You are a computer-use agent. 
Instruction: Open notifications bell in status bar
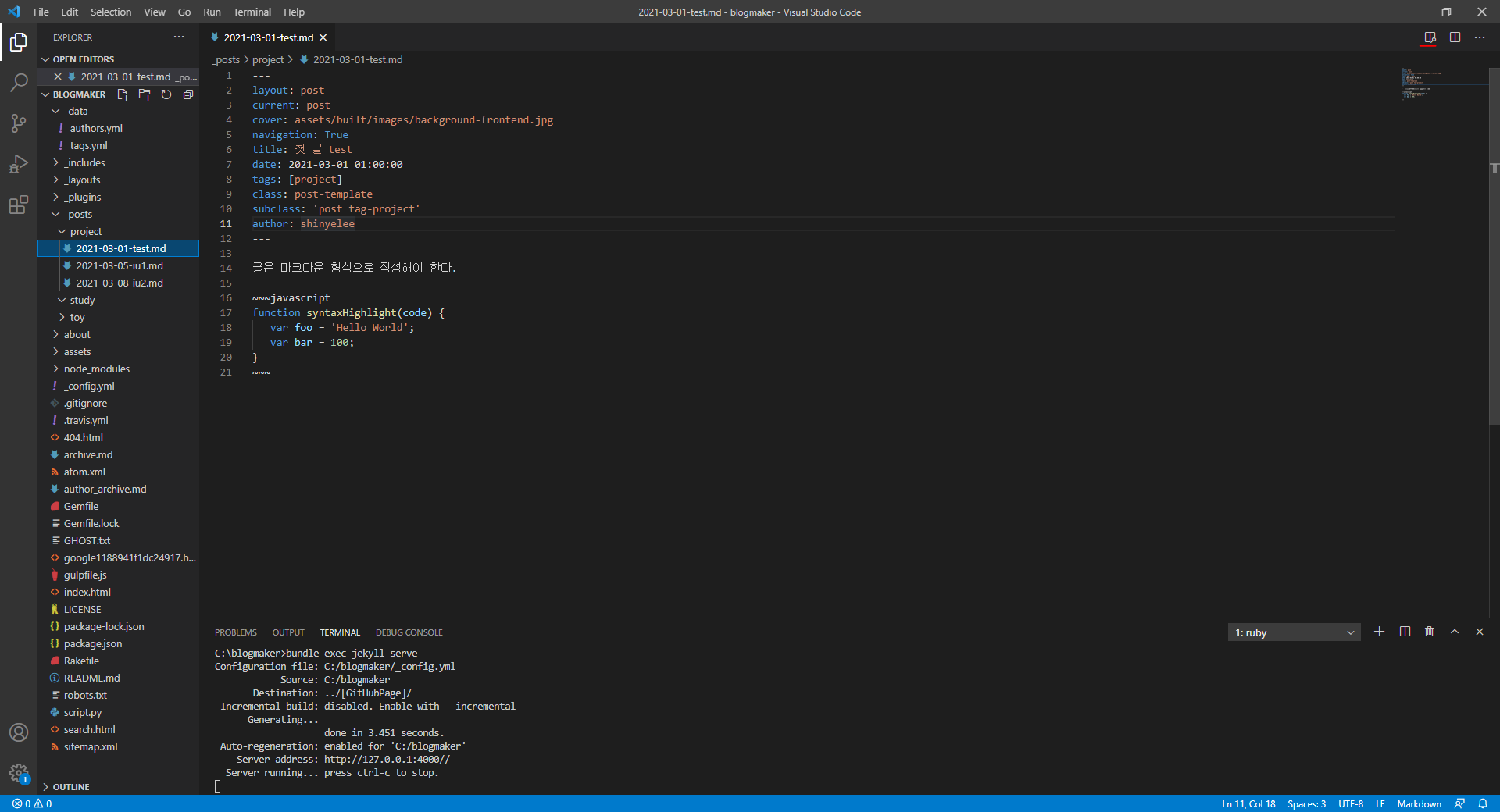[1482, 803]
